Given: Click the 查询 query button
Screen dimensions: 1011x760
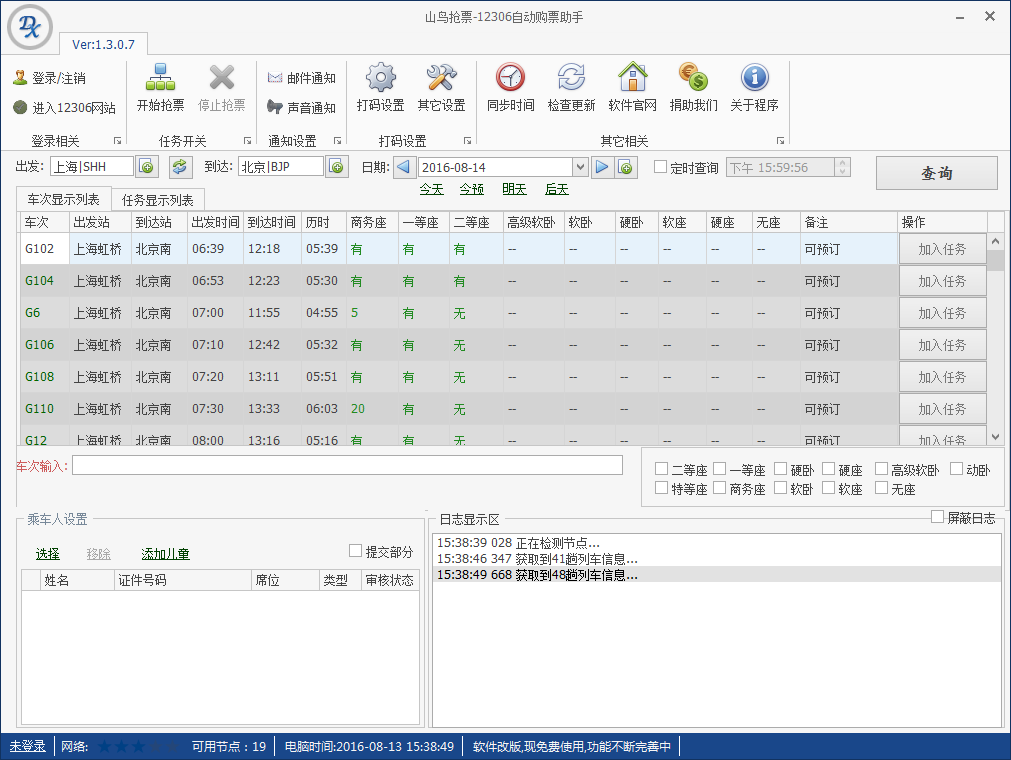Looking at the screenshot, I should [x=937, y=172].
